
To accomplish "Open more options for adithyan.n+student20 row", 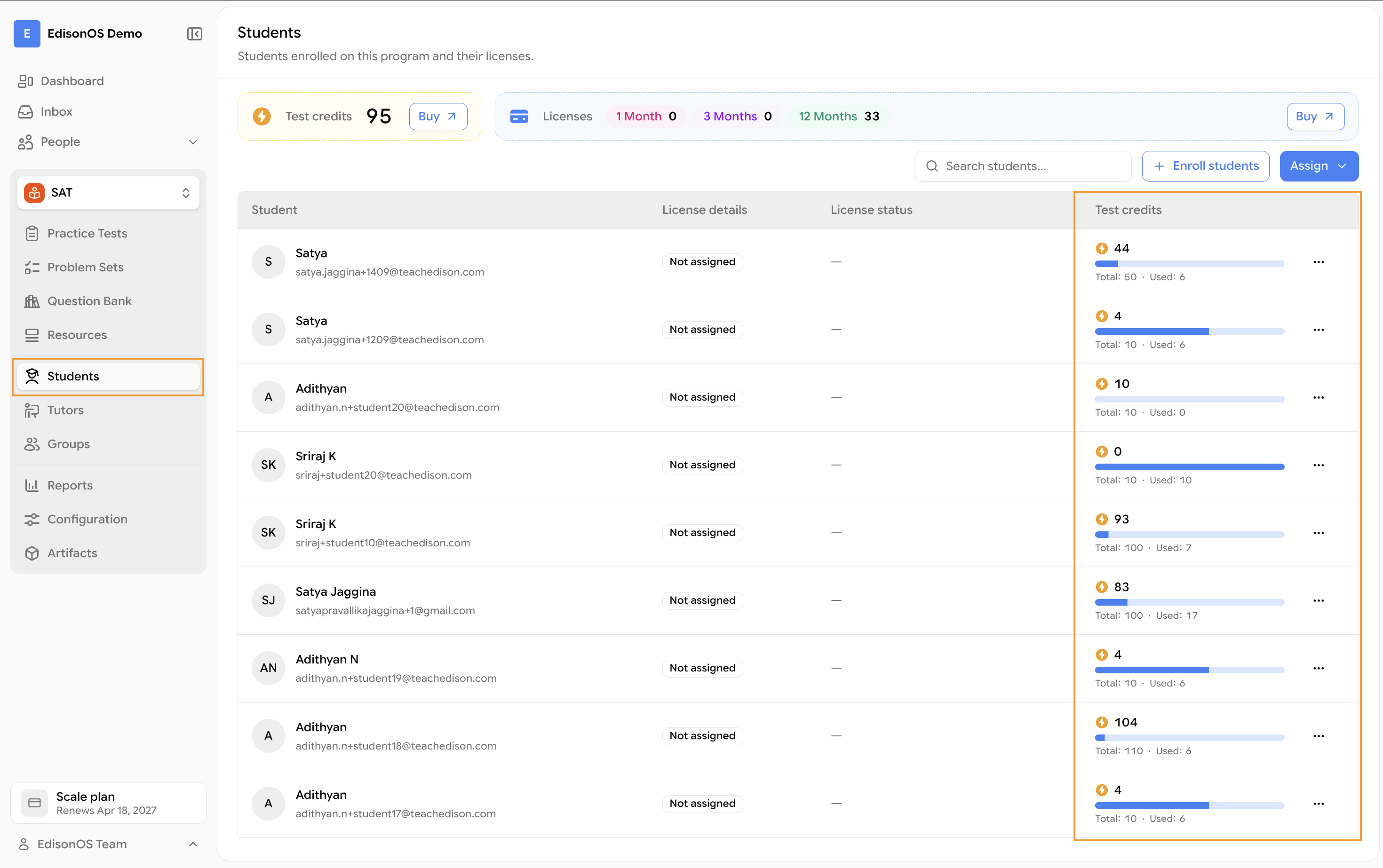I will tap(1318, 397).
